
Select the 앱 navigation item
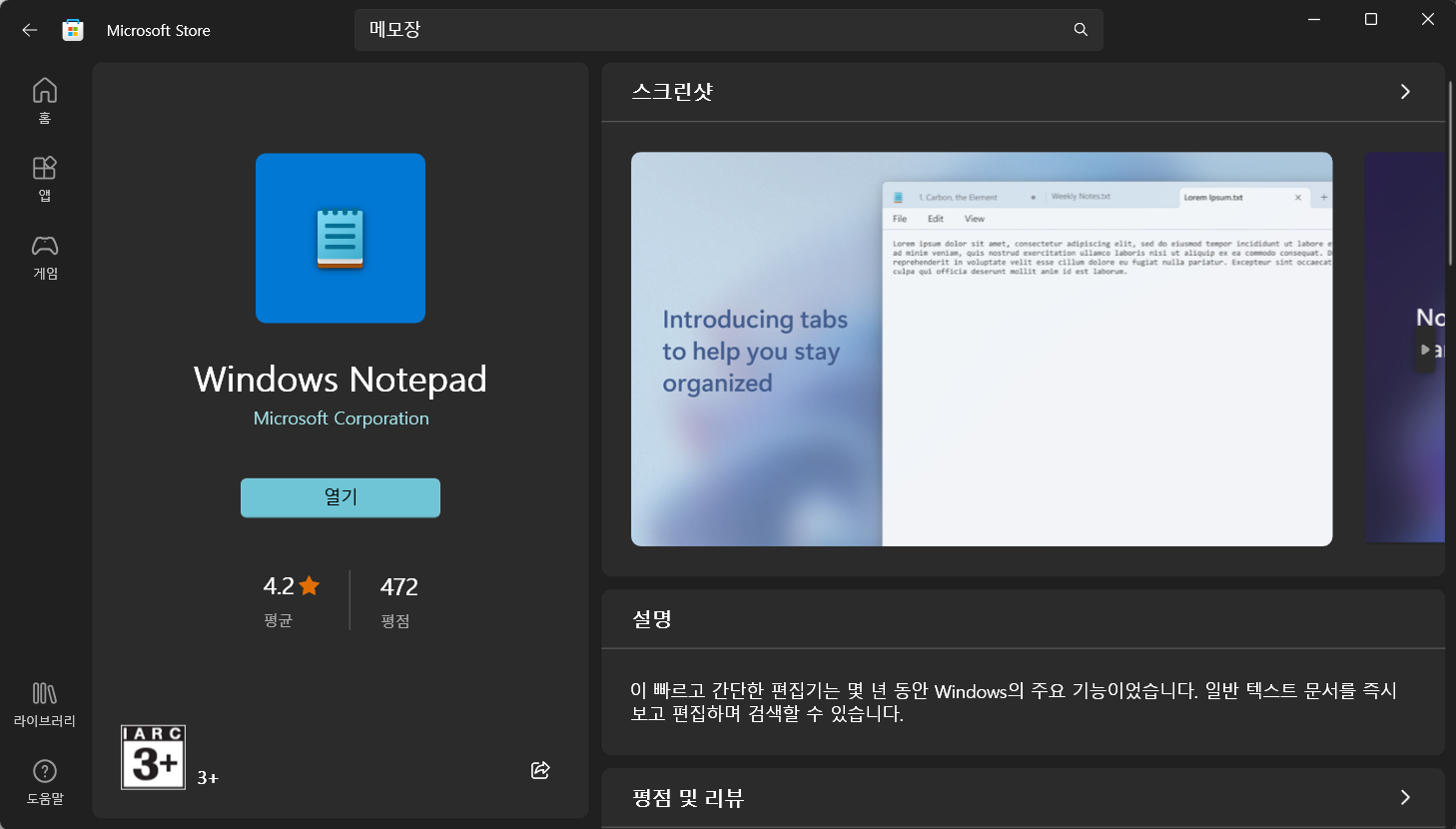[x=44, y=180]
